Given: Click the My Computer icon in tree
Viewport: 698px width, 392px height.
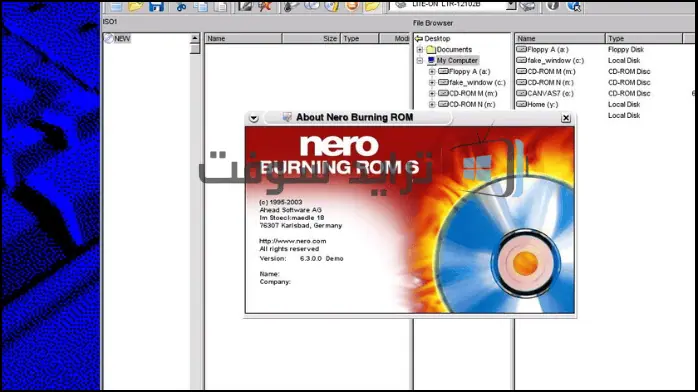Looking at the screenshot, I should tap(431, 60).
